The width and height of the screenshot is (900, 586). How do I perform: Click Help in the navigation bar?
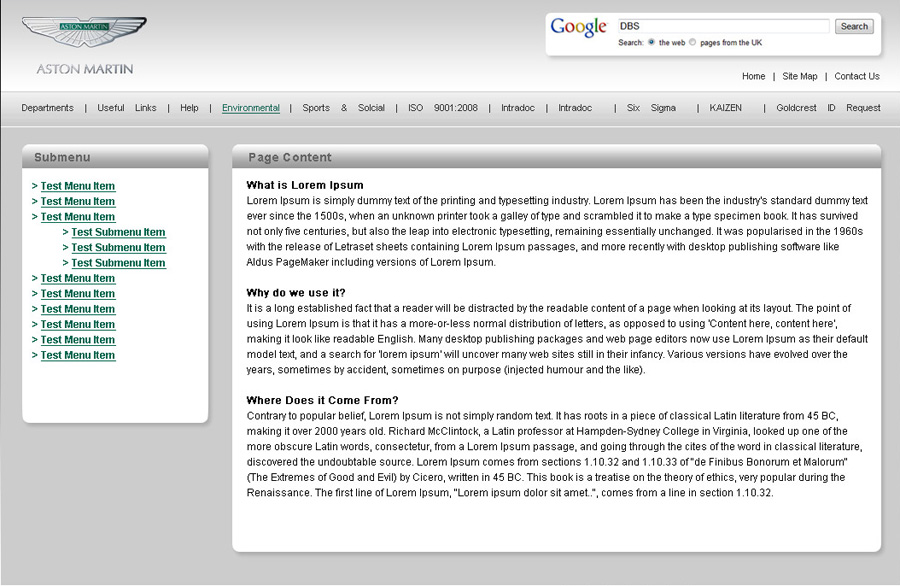pyautogui.click(x=189, y=108)
